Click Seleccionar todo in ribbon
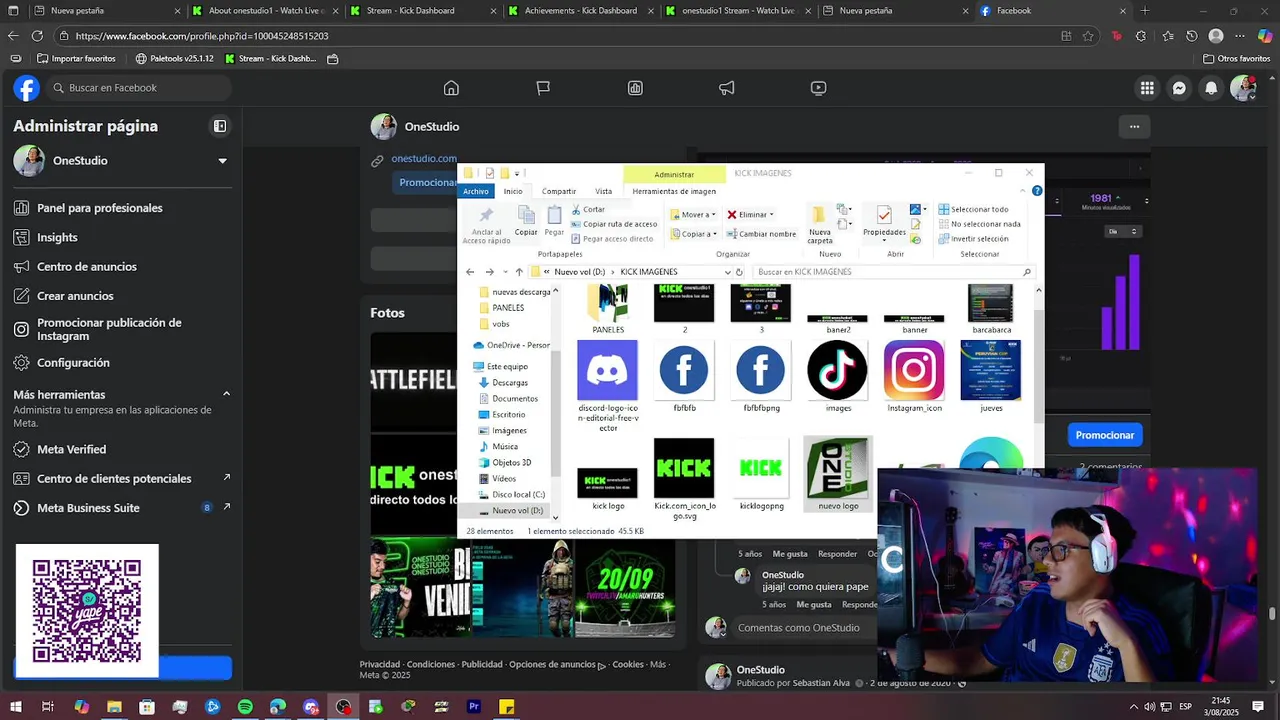 point(973,209)
